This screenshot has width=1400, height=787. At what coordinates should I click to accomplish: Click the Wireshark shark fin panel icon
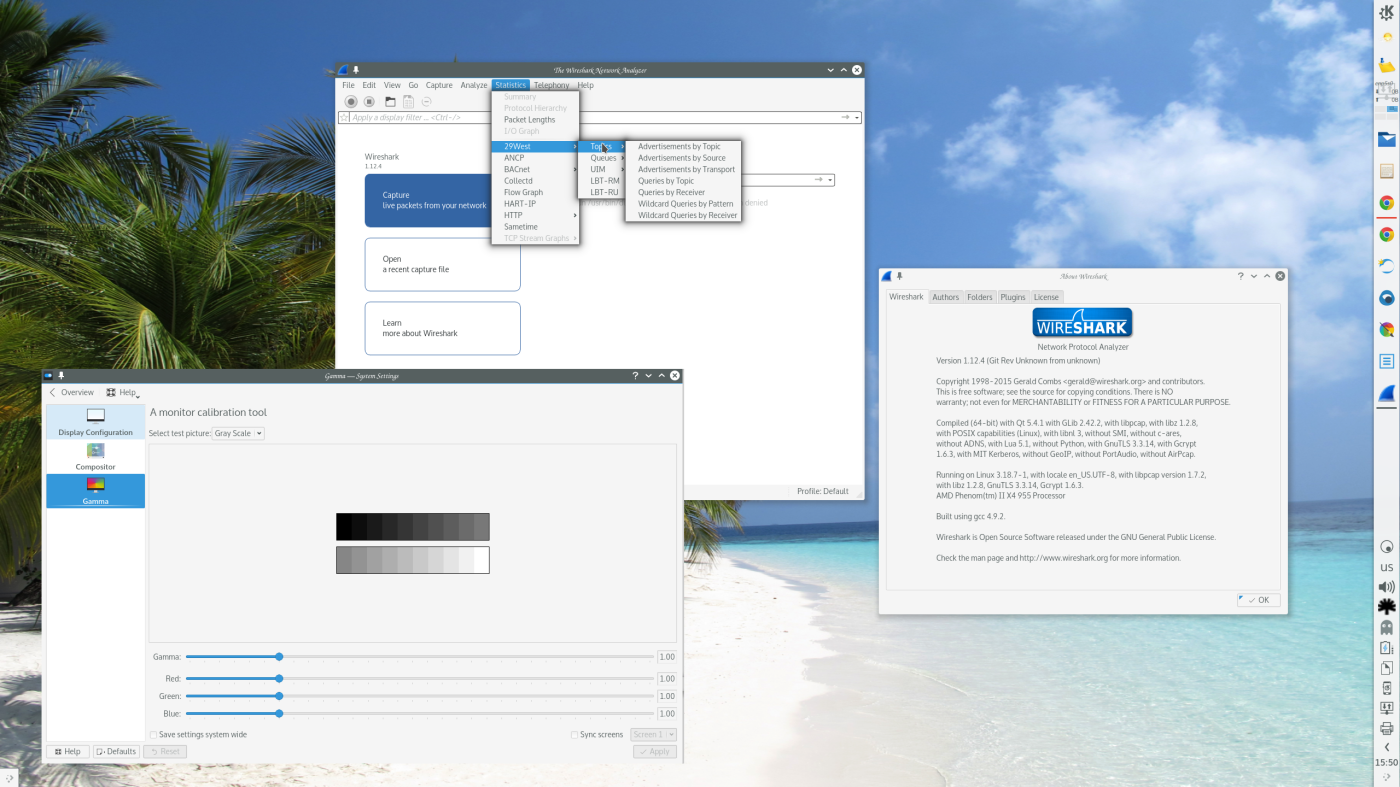coord(1386,393)
